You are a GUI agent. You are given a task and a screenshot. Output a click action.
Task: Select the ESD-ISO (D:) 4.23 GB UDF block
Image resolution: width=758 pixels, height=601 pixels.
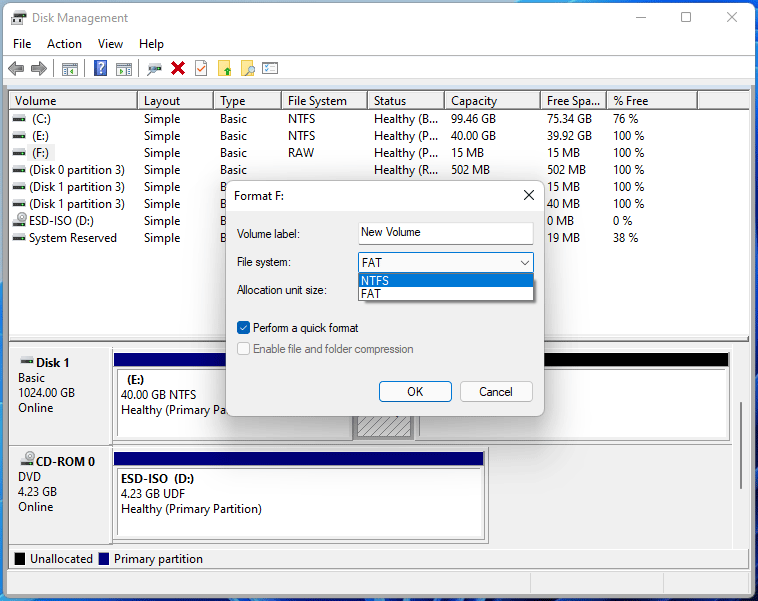[x=300, y=502]
